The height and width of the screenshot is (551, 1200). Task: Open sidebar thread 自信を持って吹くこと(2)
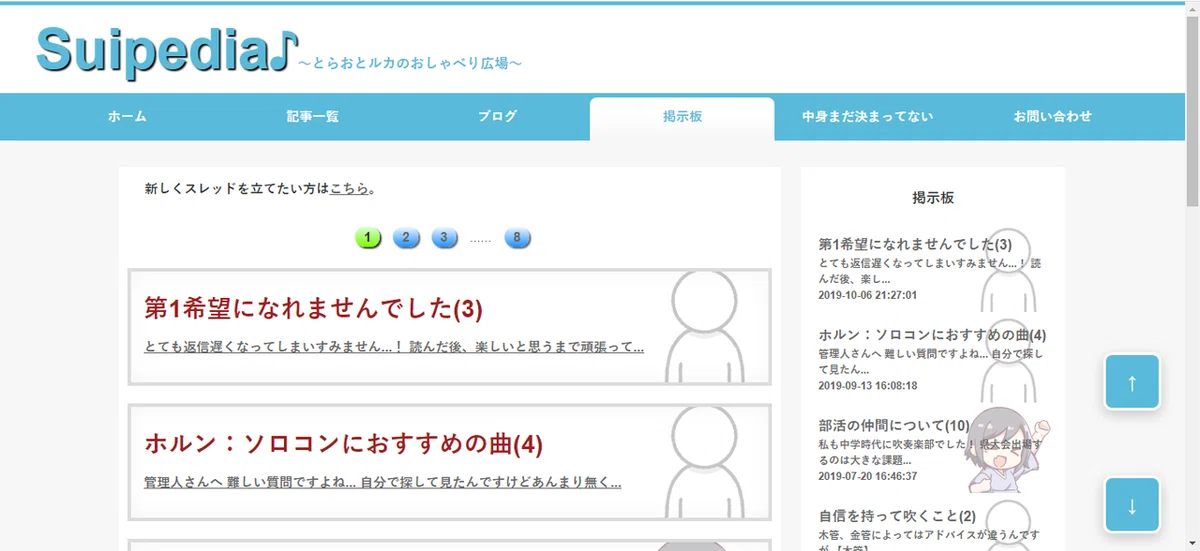pos(897,517)
